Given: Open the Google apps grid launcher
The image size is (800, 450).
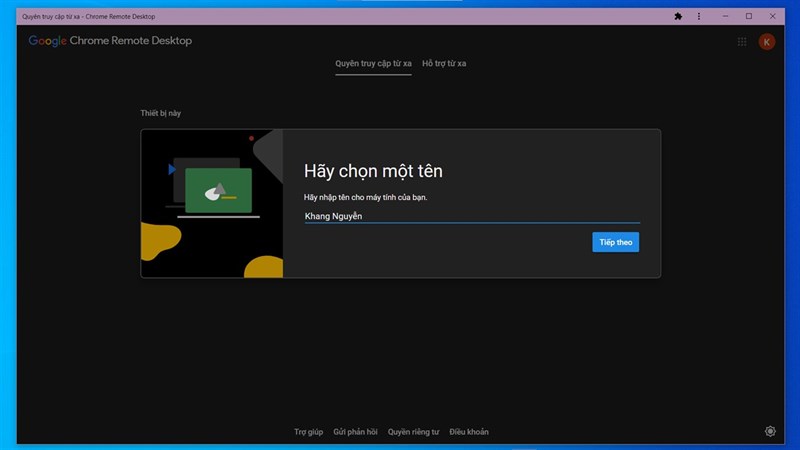Looking at the screenshot, I should click(x=742, y=42).
